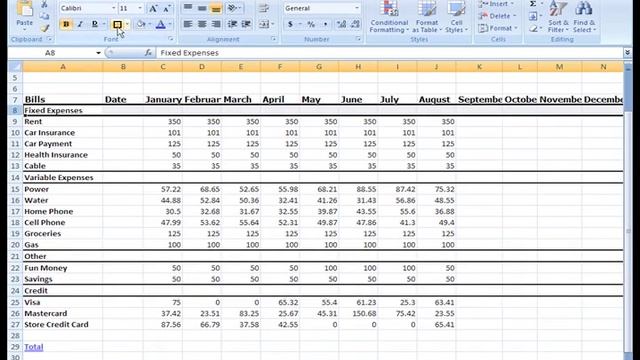This screenshot has height=360, width=640.
Task: Toggle Italic formatting
Action: 80,24
